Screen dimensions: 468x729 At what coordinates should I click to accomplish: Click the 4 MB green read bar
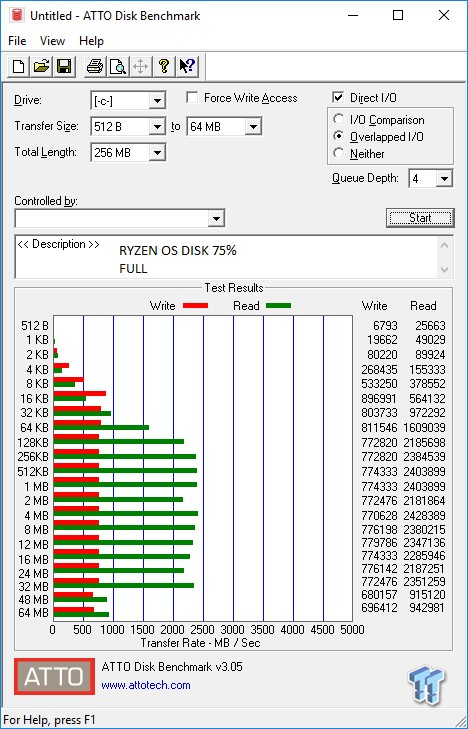coord(125,513)
